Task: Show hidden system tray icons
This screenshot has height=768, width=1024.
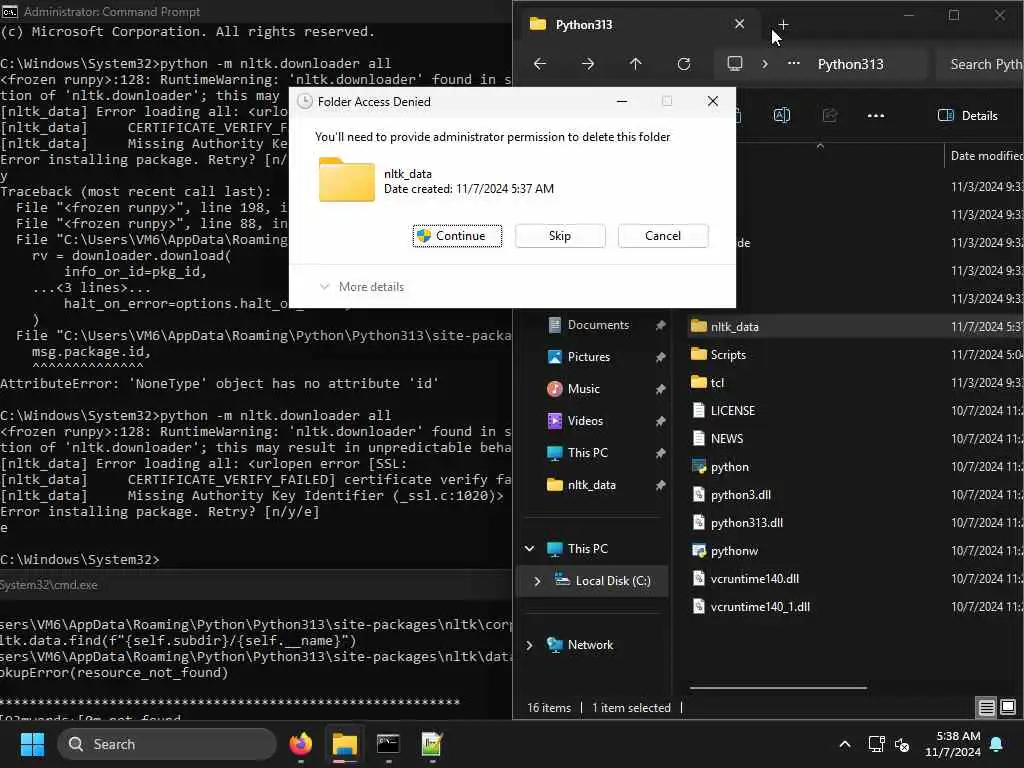Action: point(844,744)
